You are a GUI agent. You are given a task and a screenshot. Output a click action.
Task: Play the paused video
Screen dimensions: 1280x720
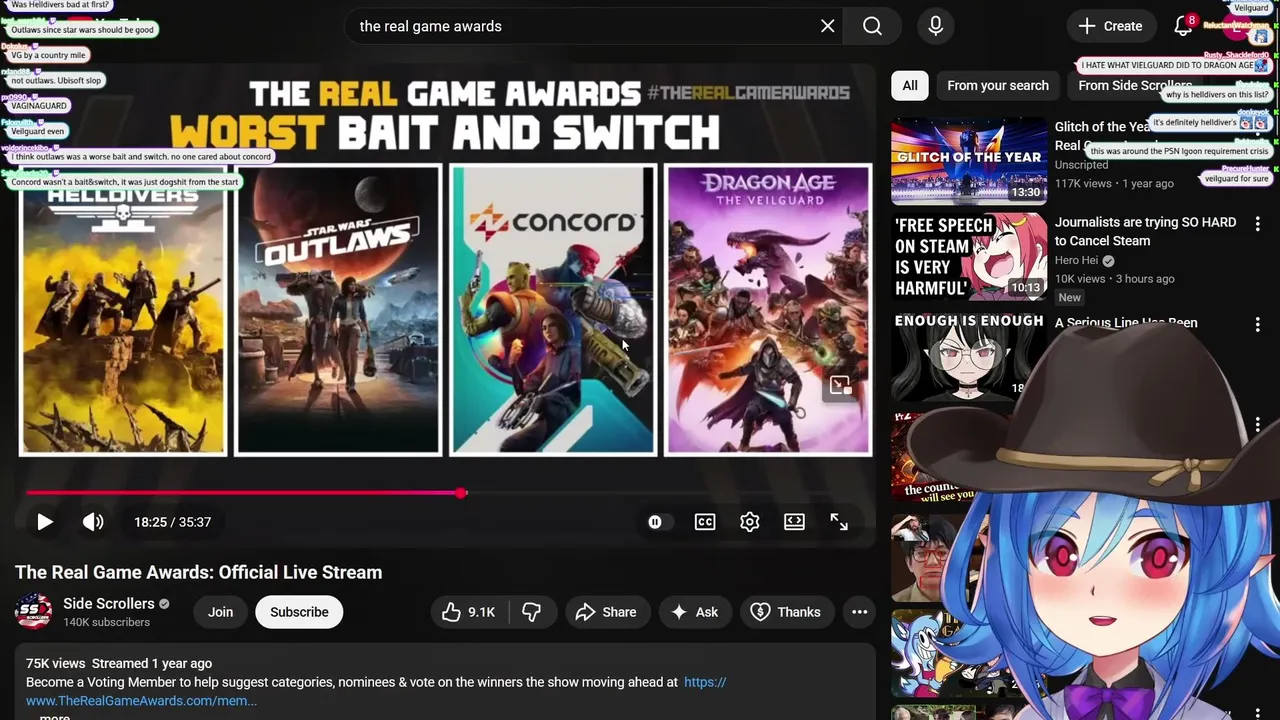pyautogui.click(x=44, y=522)
